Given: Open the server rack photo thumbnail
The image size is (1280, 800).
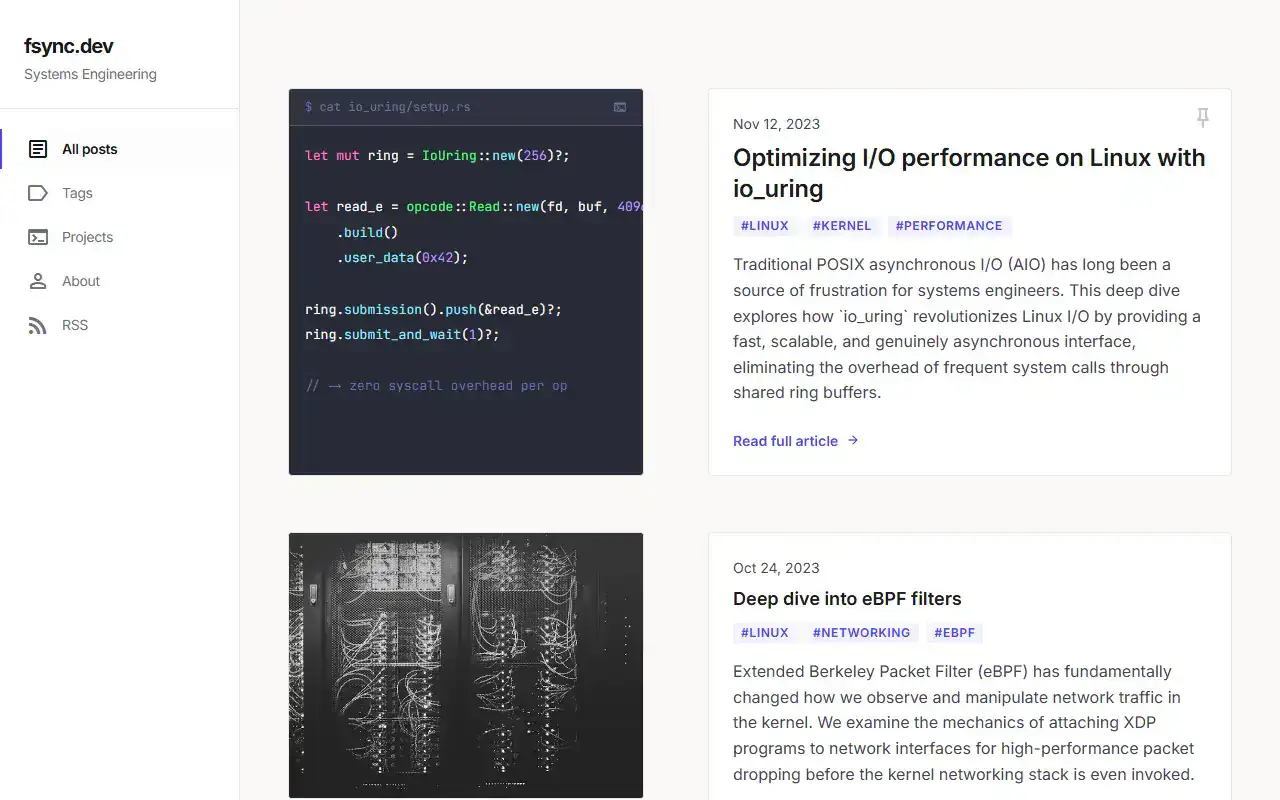Looking at the screenshot, I should [466, 665].
